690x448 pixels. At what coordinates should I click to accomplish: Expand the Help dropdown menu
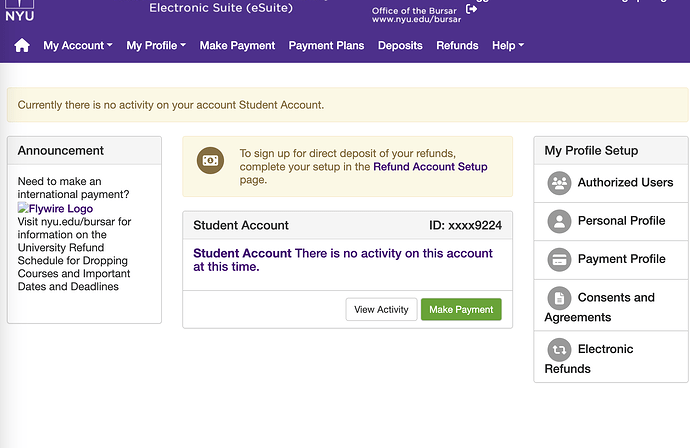[x=508, y=46]
